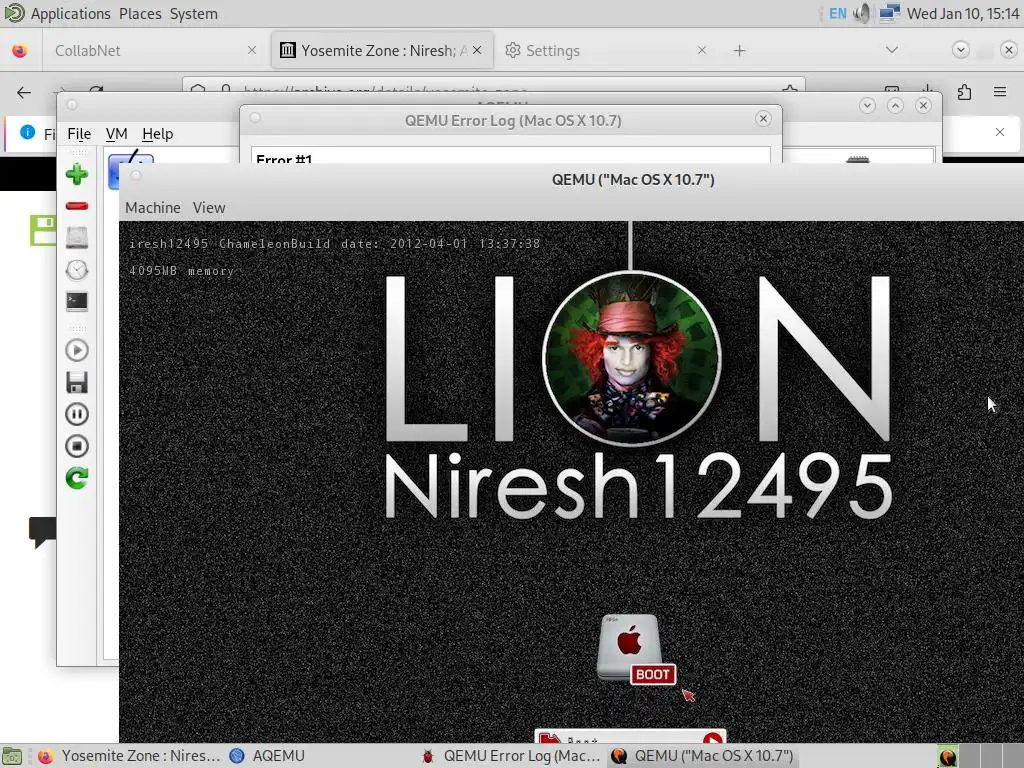Click the EN keyboard layout indicator
Viewport: 1024px width, 768px height.
(x=838, y=14)
